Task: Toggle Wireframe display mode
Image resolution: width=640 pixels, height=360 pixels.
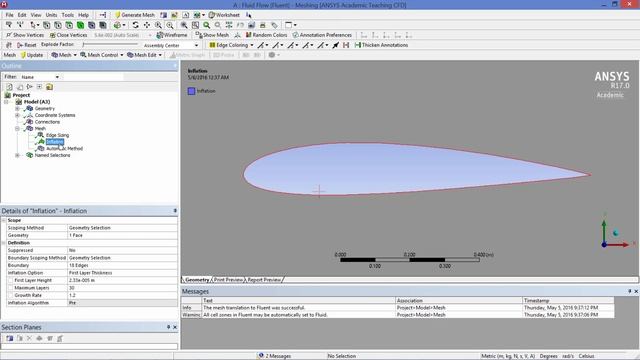Action: pos(172,35)
